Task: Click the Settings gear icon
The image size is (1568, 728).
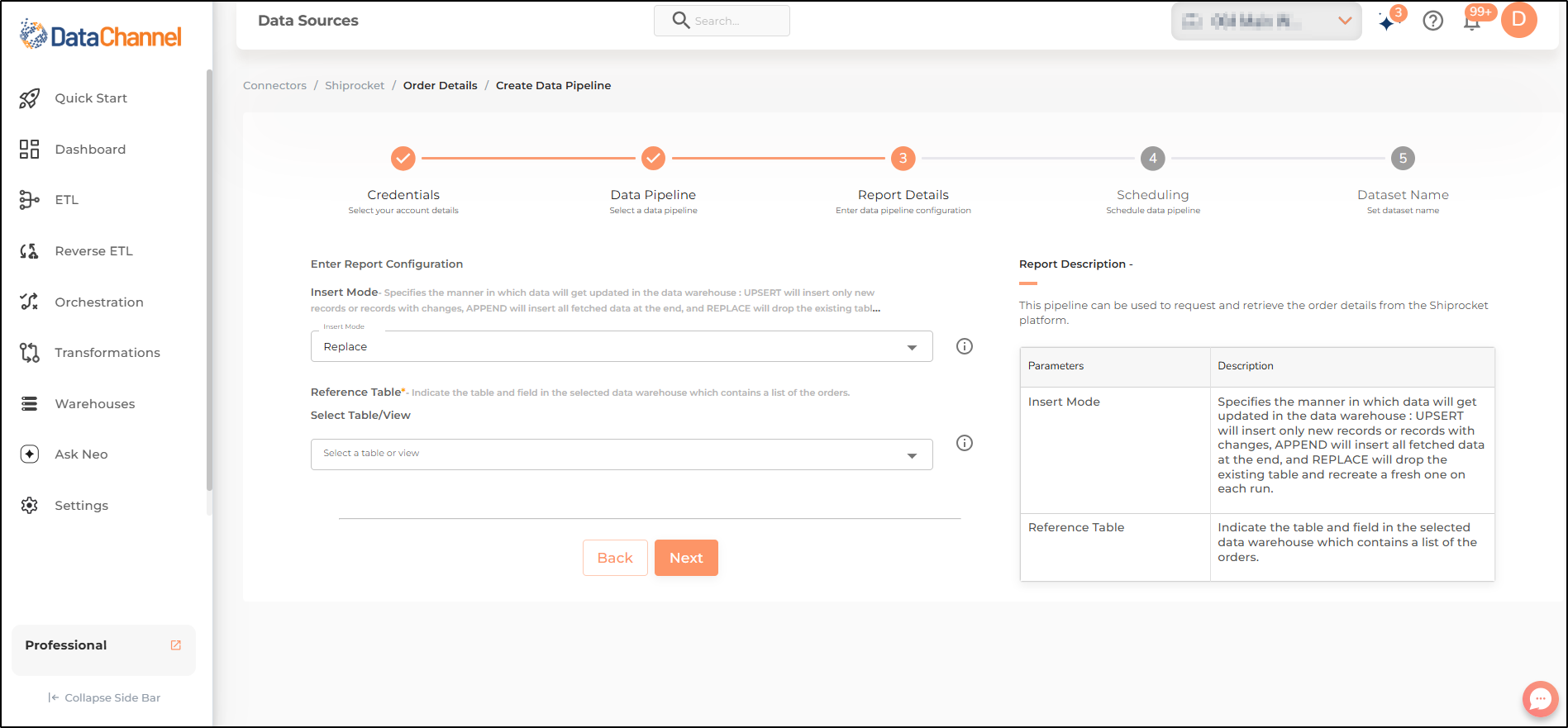Action: [30, 506]
